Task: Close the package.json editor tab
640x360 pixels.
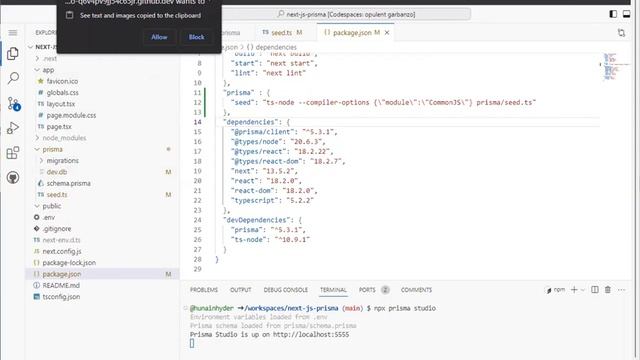Action: point(387,33)
